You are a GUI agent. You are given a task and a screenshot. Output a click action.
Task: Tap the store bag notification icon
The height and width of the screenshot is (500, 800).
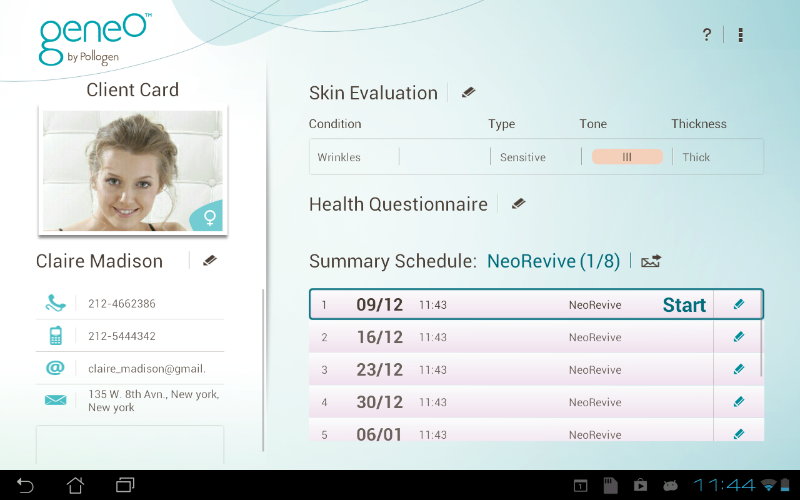pyautogui.click(x=640, y=485)
